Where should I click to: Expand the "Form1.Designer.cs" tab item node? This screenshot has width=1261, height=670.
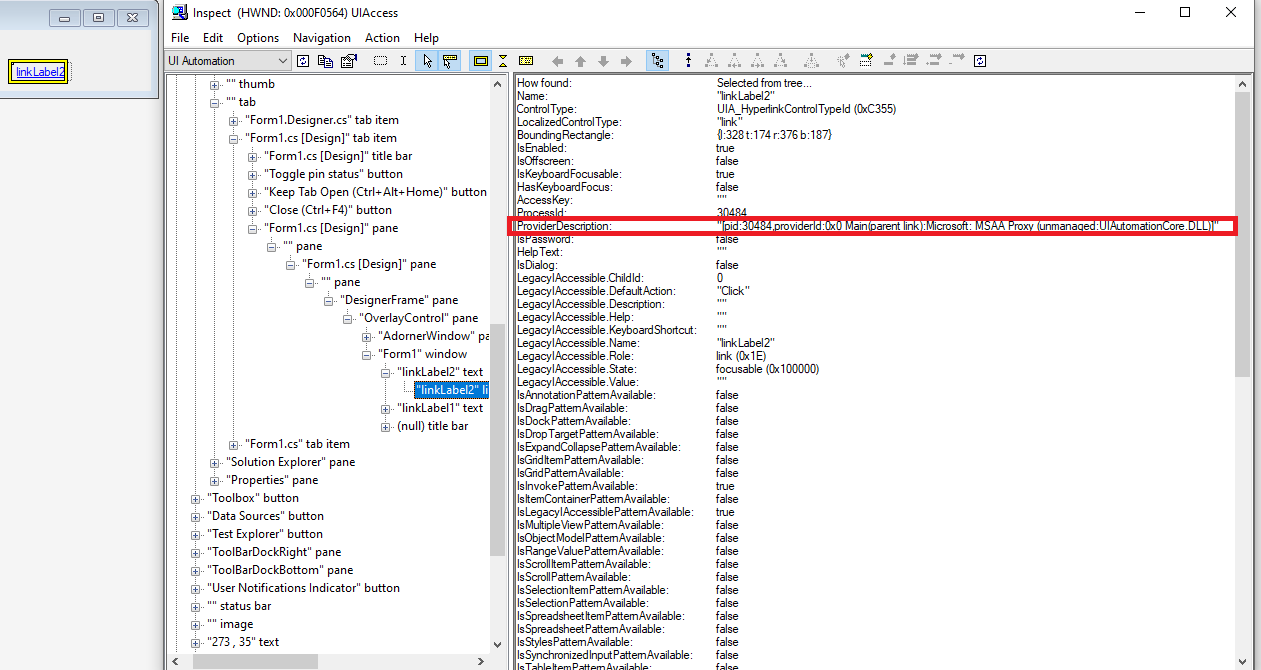click(234, 120)
